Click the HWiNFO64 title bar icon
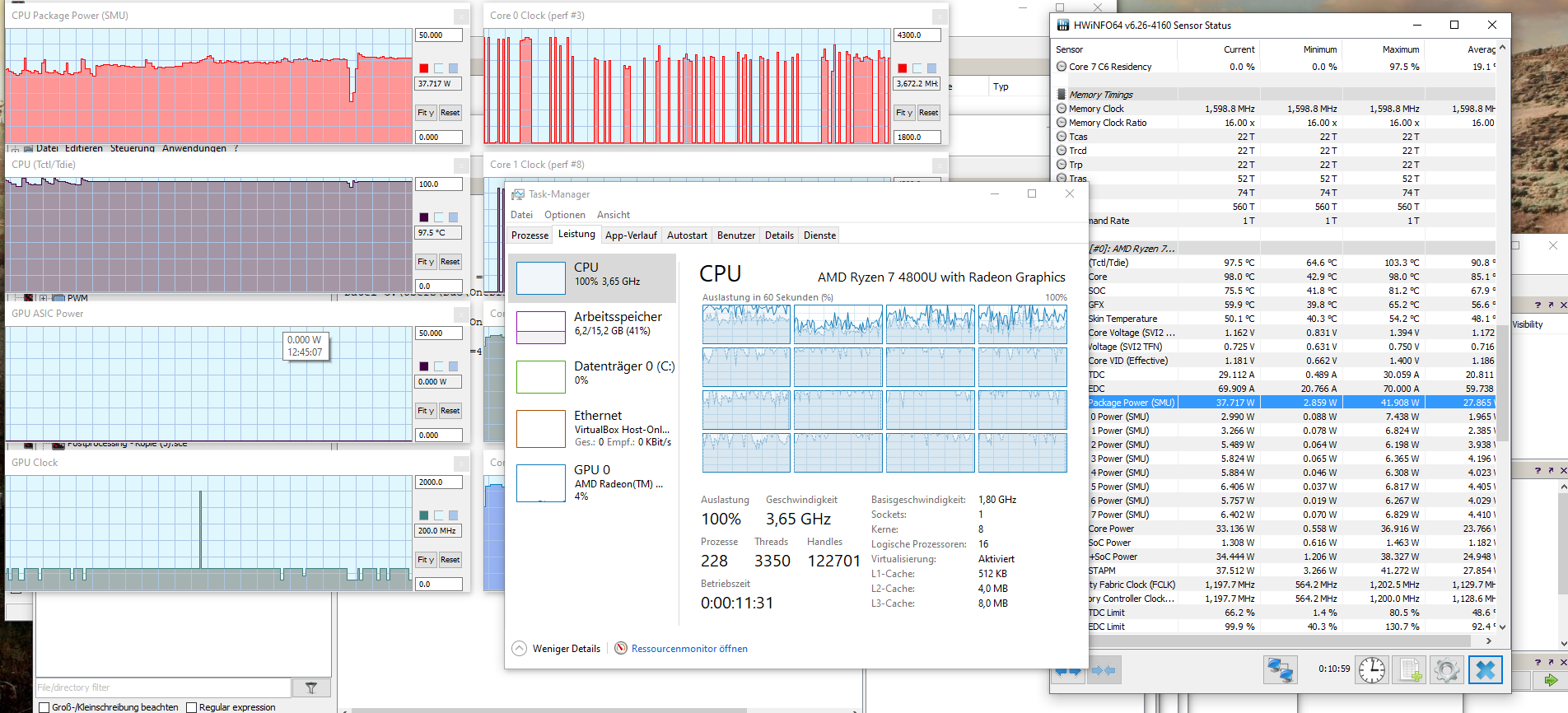1568x713 pixels. pos(1062,26)
